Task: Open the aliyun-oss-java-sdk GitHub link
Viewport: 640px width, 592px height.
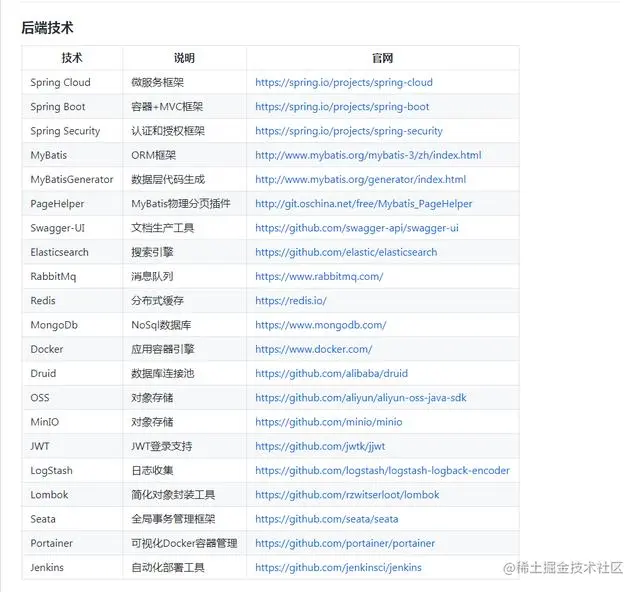Action: point(361,398)
